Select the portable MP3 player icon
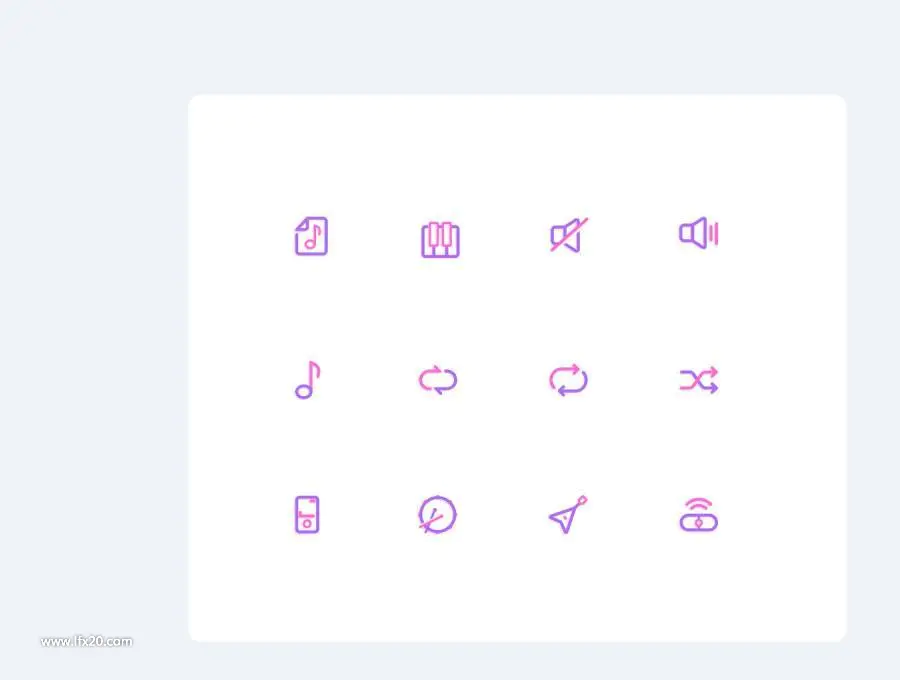The height and width of the screenshot is (680, 900). tap(307, 515)
